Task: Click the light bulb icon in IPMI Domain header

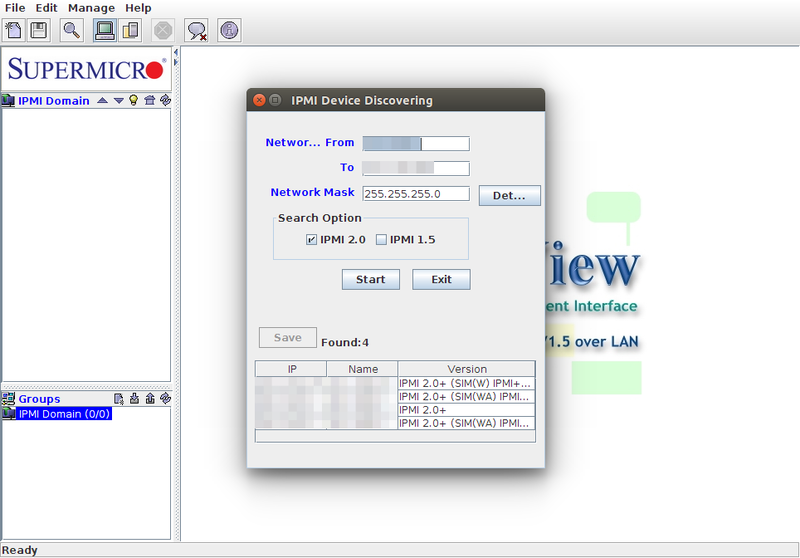Action: point(134,100)
